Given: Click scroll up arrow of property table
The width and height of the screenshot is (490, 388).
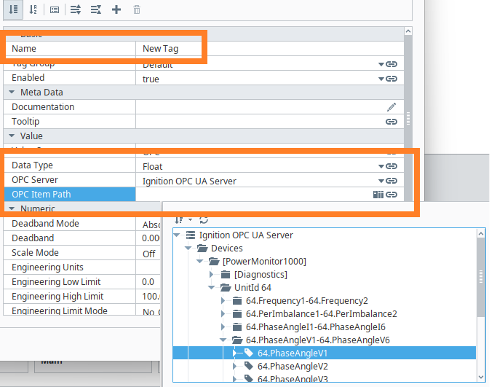Looking at the screenshot, I should pos(408,31).
